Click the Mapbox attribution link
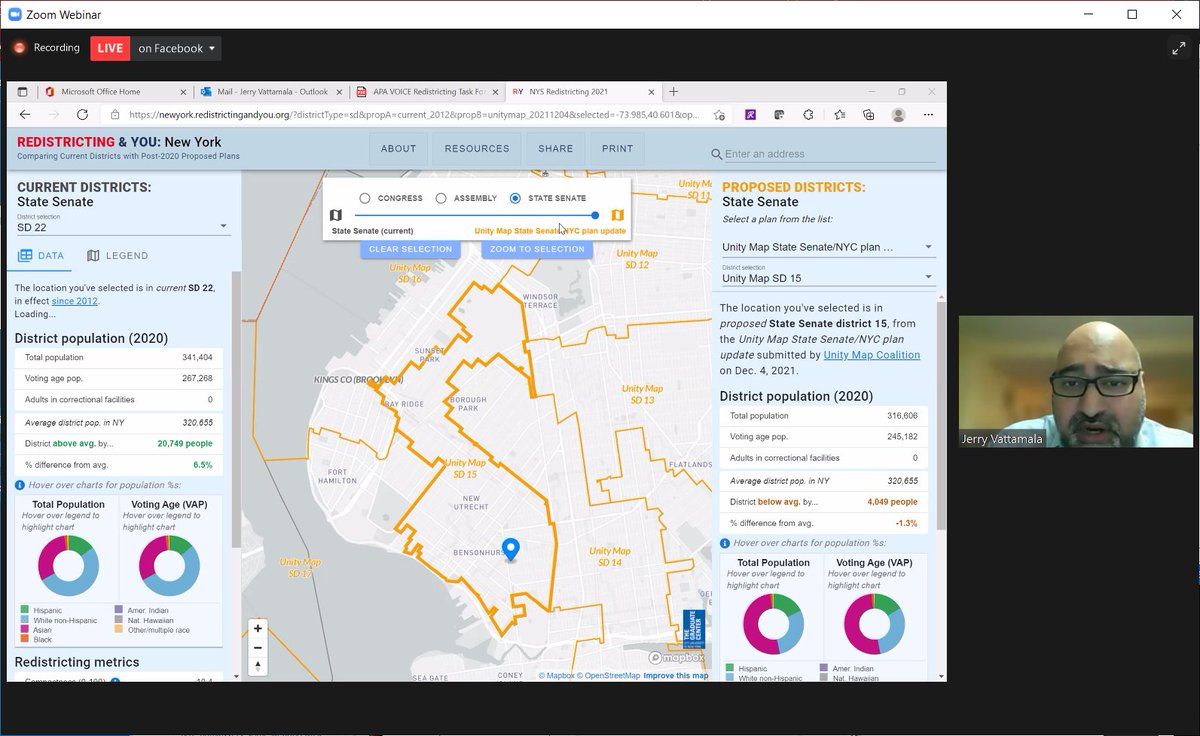Image resolution: width=1200 pixels, height=736 pixels. coord(557,676)
